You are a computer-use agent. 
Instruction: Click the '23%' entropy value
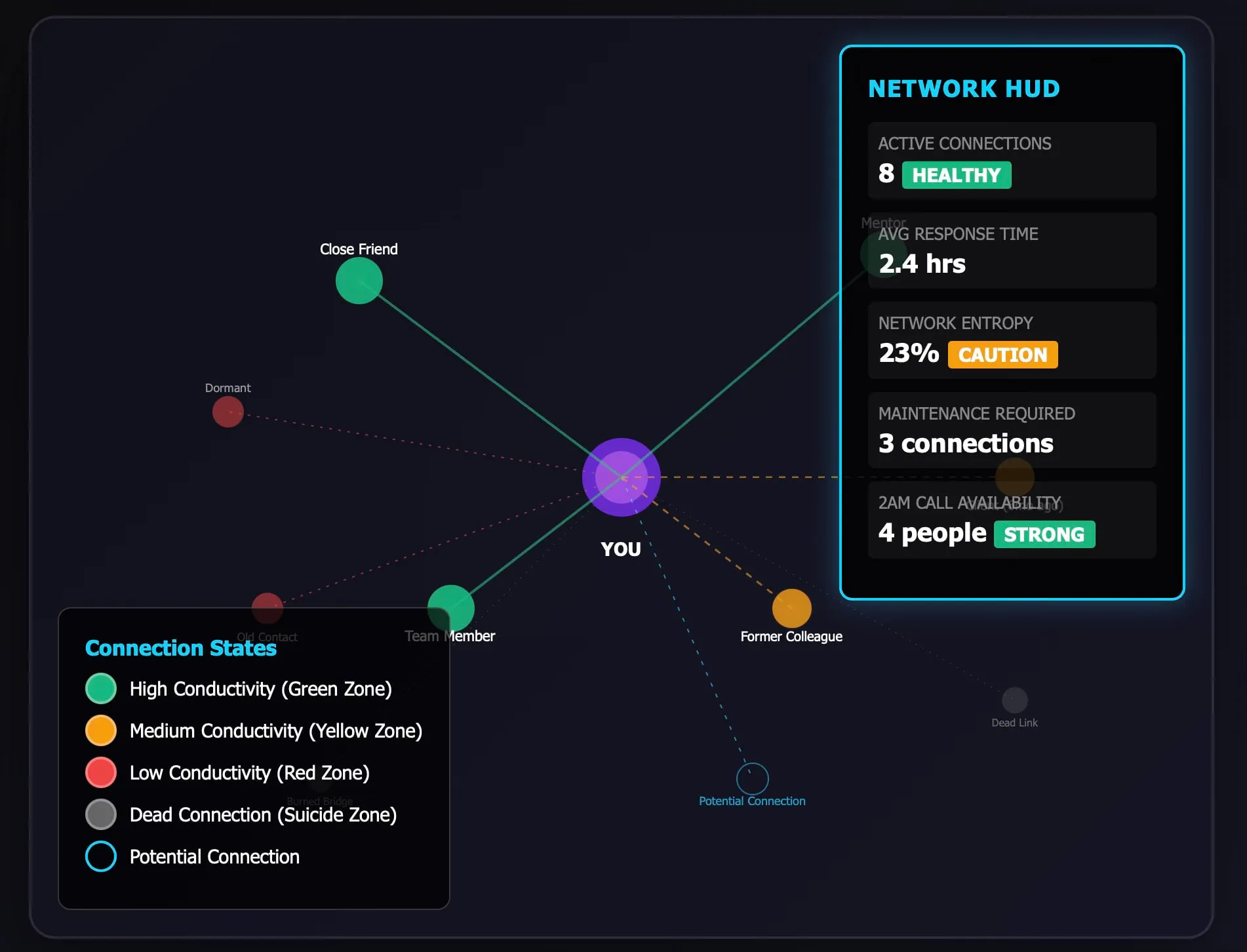[909, 353]
